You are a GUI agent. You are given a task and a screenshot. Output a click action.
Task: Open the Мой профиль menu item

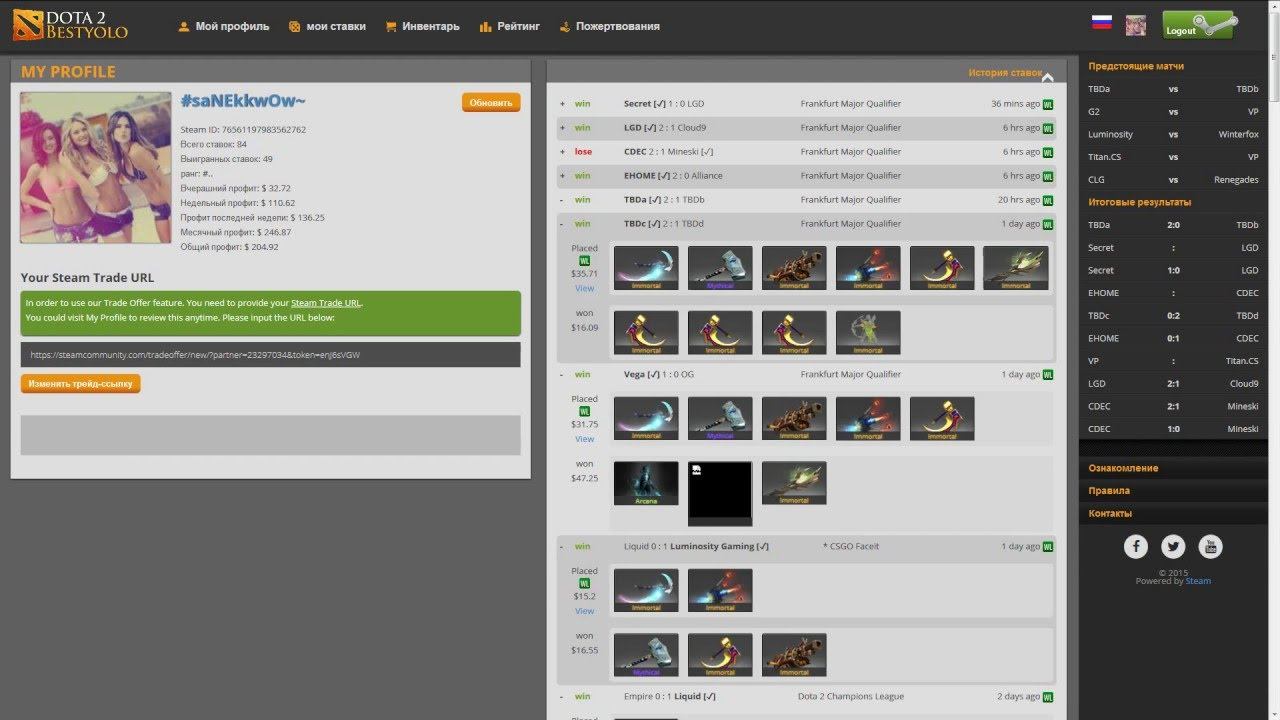tap(224, 27)
